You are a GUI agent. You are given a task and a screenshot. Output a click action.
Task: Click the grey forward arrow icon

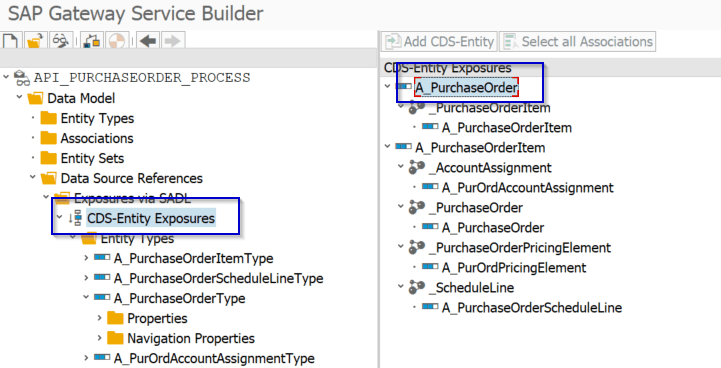point(172,41)
